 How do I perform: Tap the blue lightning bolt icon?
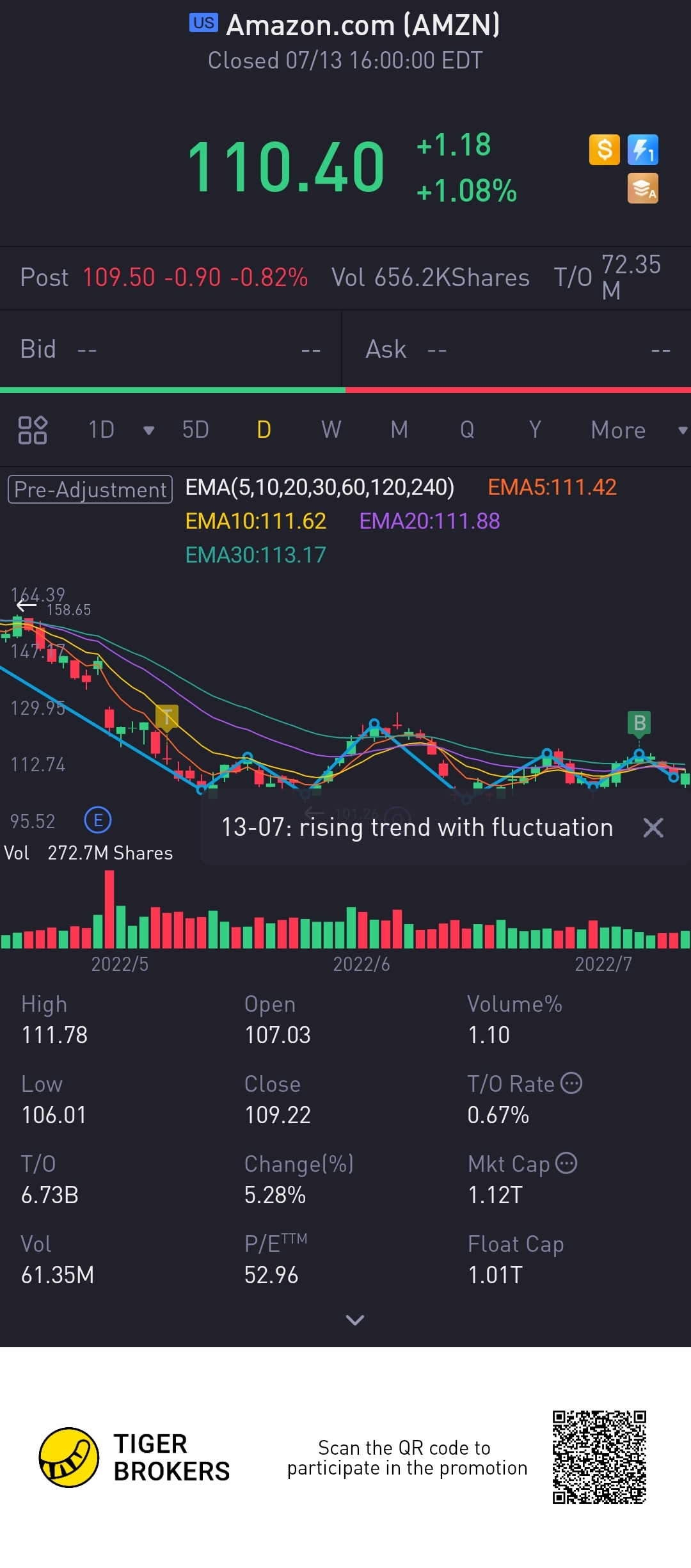point(642,150)
